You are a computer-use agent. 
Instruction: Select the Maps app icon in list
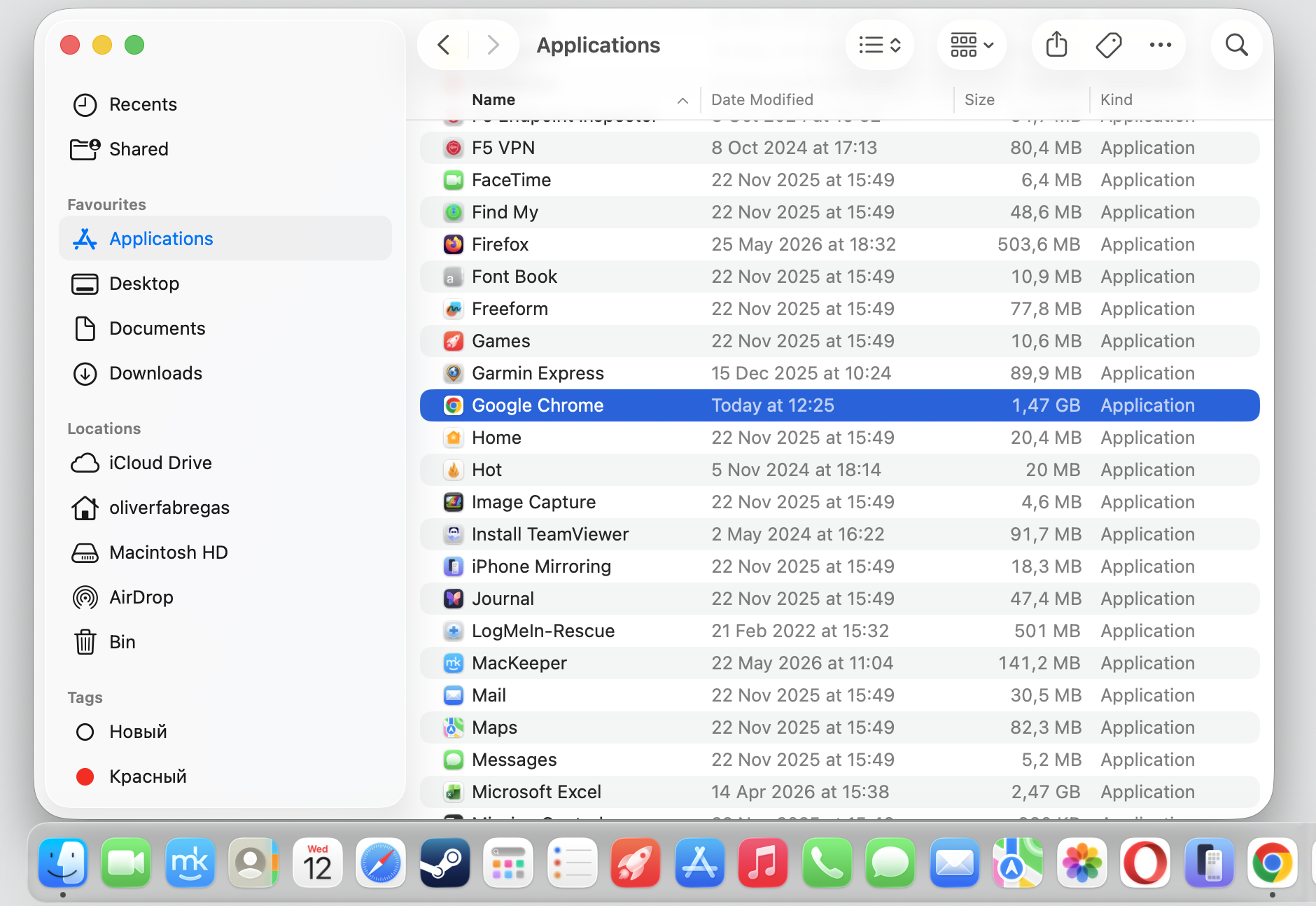454,727
